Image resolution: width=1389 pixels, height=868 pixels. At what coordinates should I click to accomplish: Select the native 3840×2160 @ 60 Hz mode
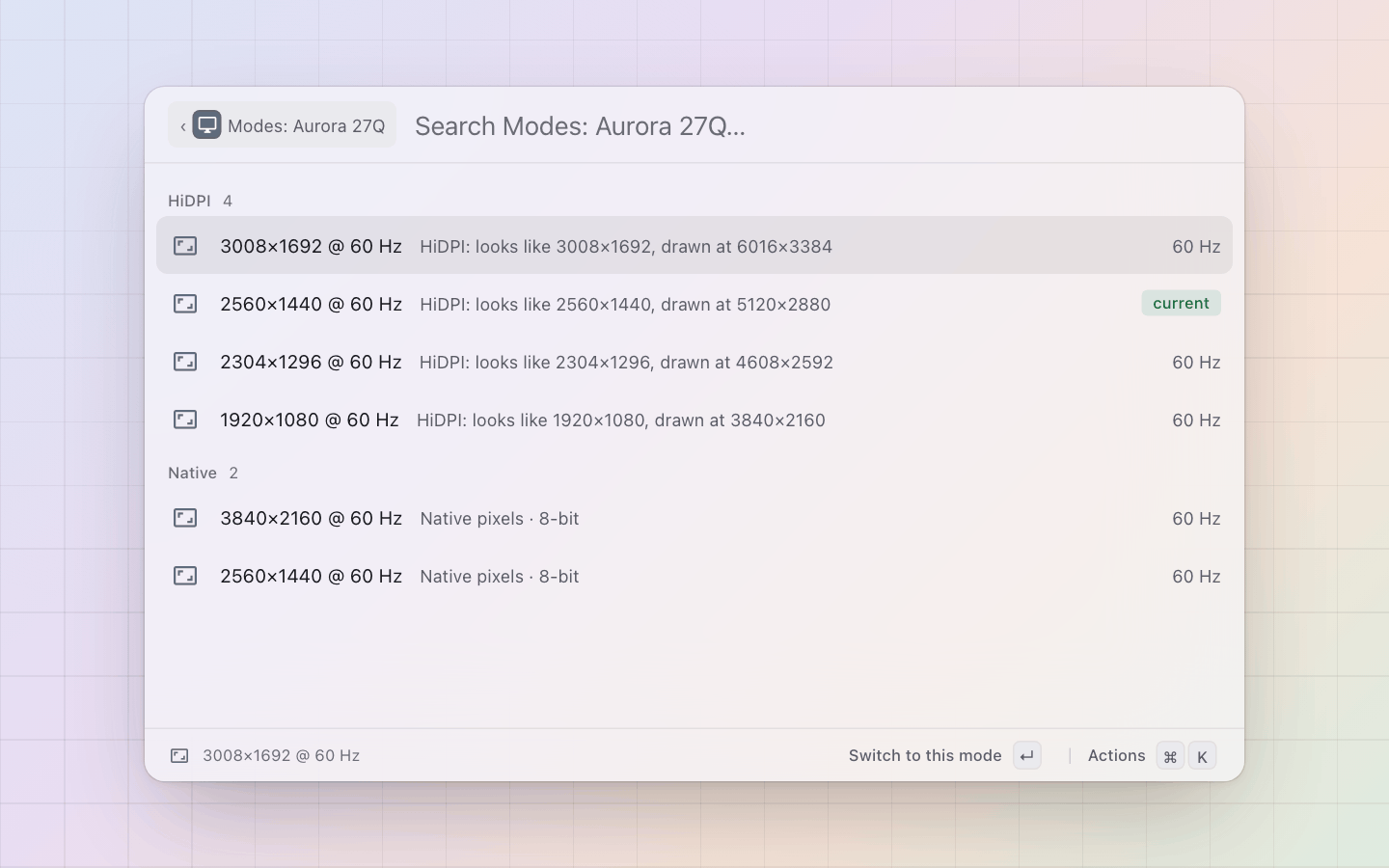click(694, 518)
